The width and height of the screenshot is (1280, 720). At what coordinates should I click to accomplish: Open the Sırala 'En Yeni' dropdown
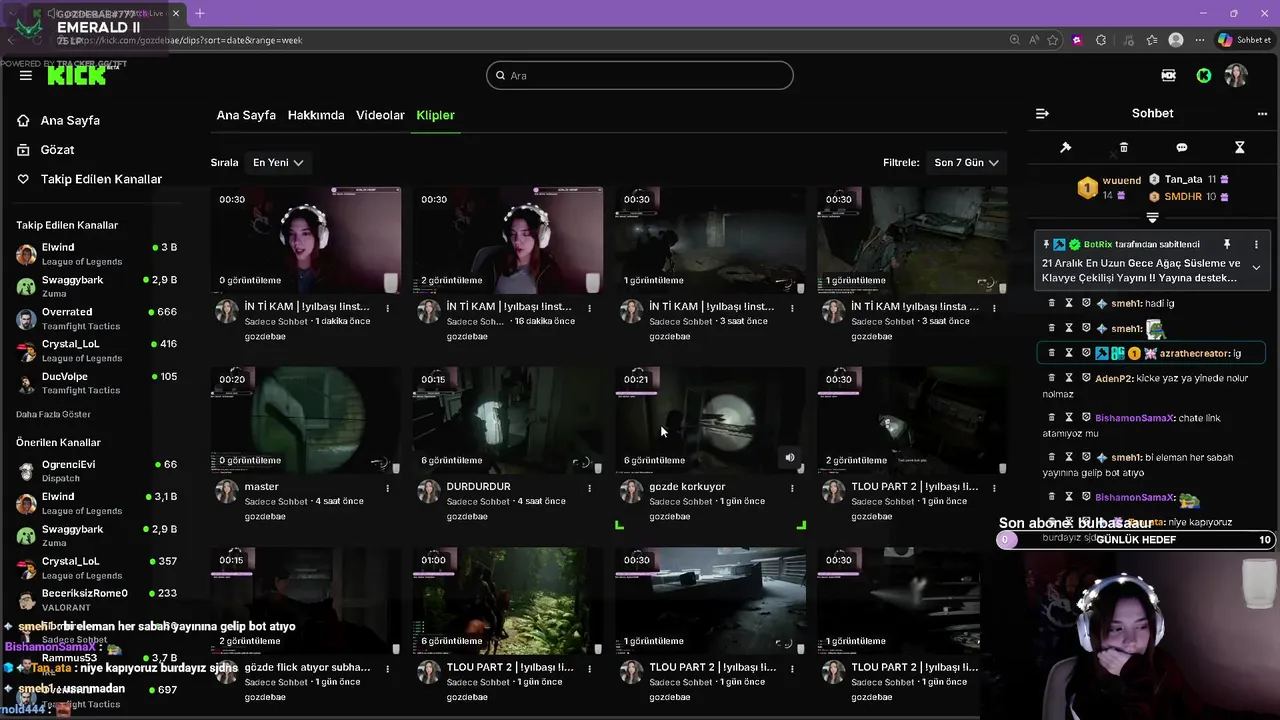point(278,162)
